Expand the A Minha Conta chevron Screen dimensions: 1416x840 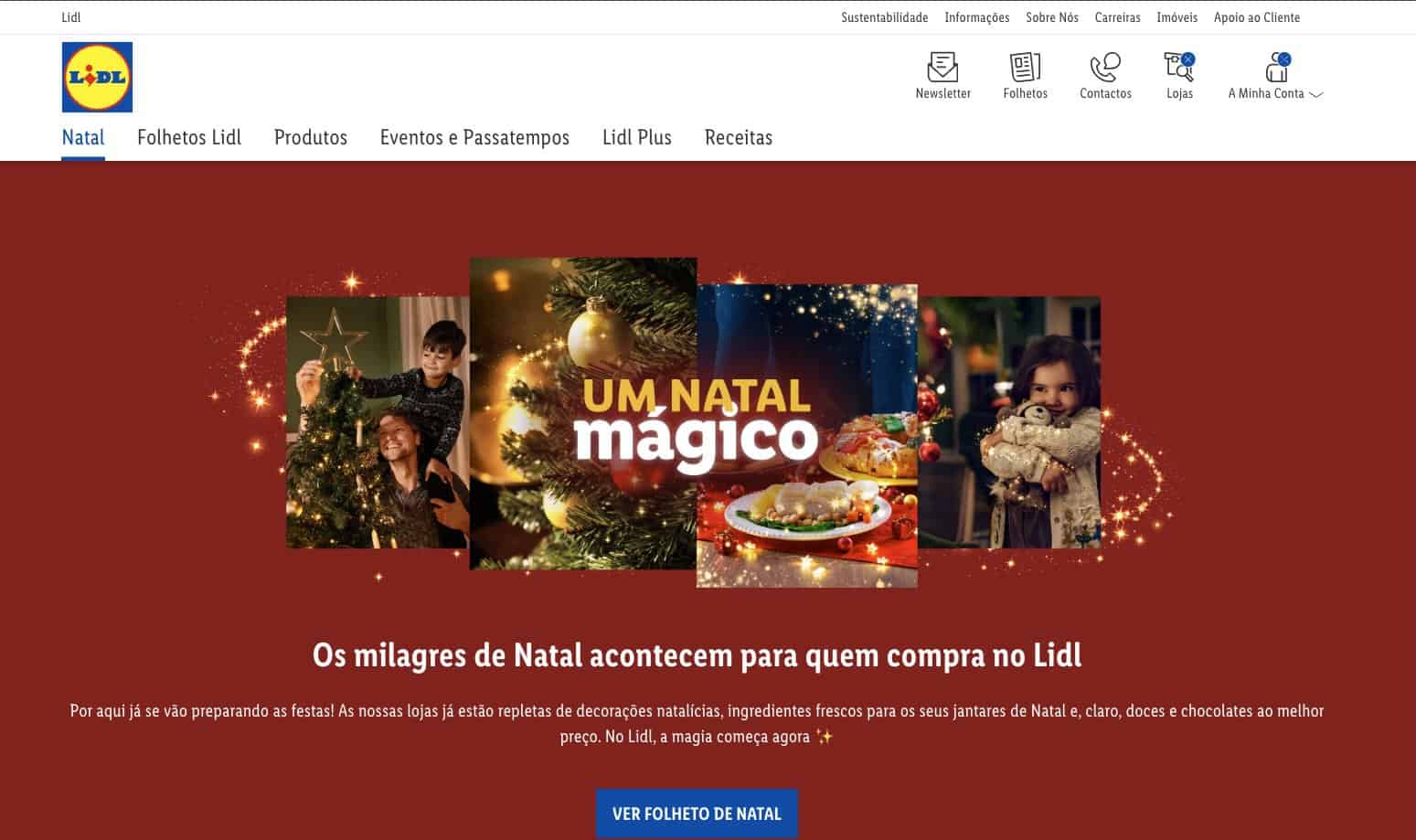[1316, 94]
